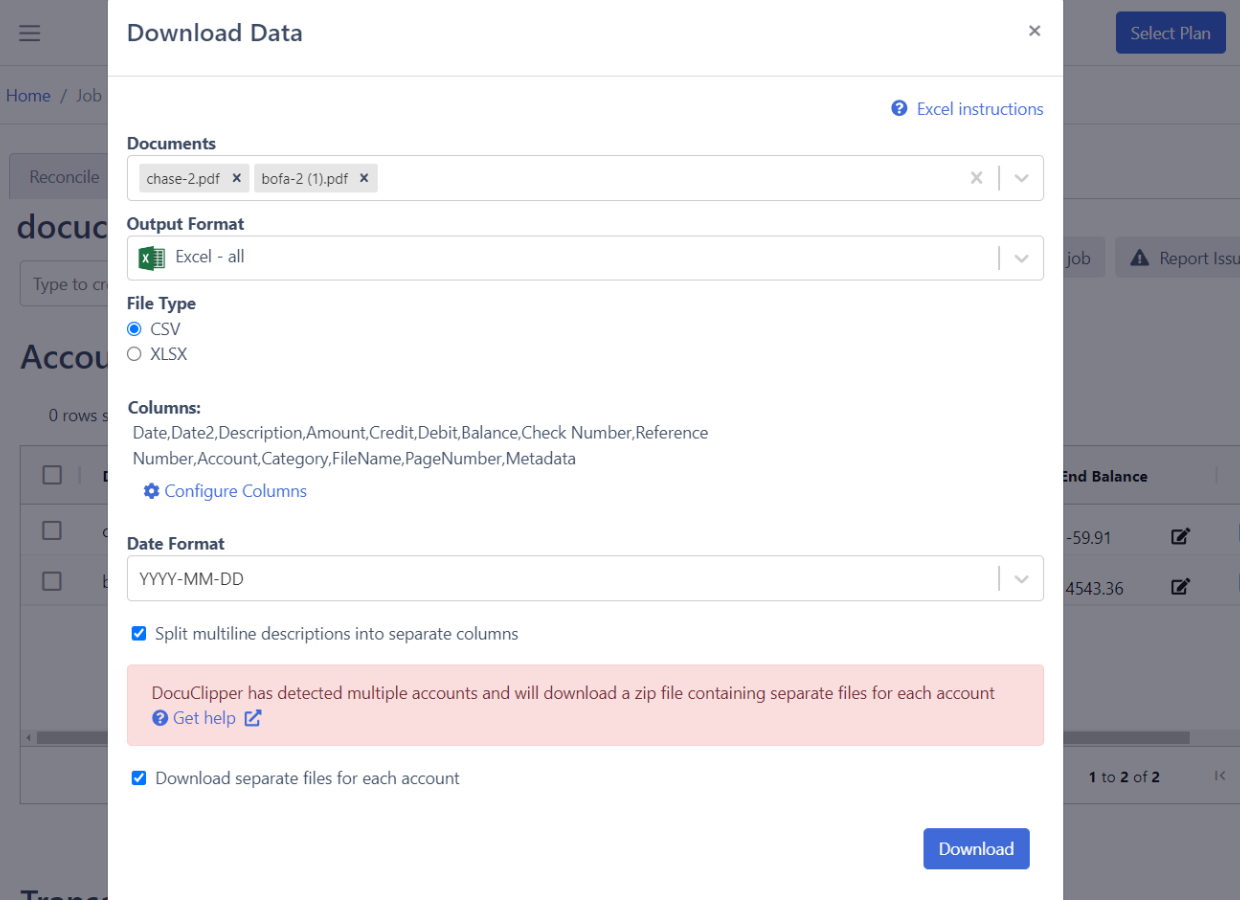
Task: Expand the Documents dropdown
Action: pos(1021,178)
